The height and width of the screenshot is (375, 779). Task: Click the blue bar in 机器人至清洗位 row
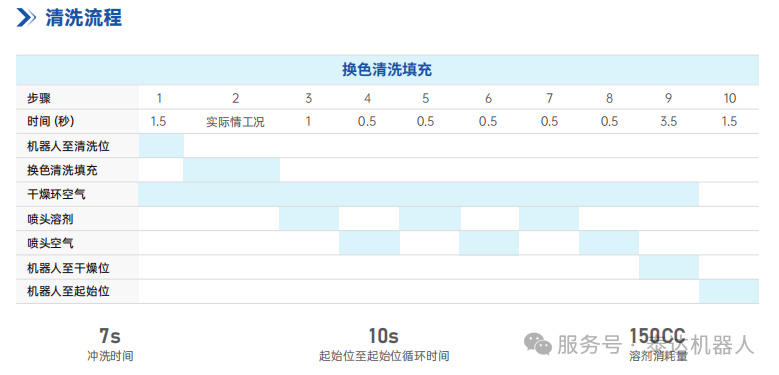click(161, 146)
